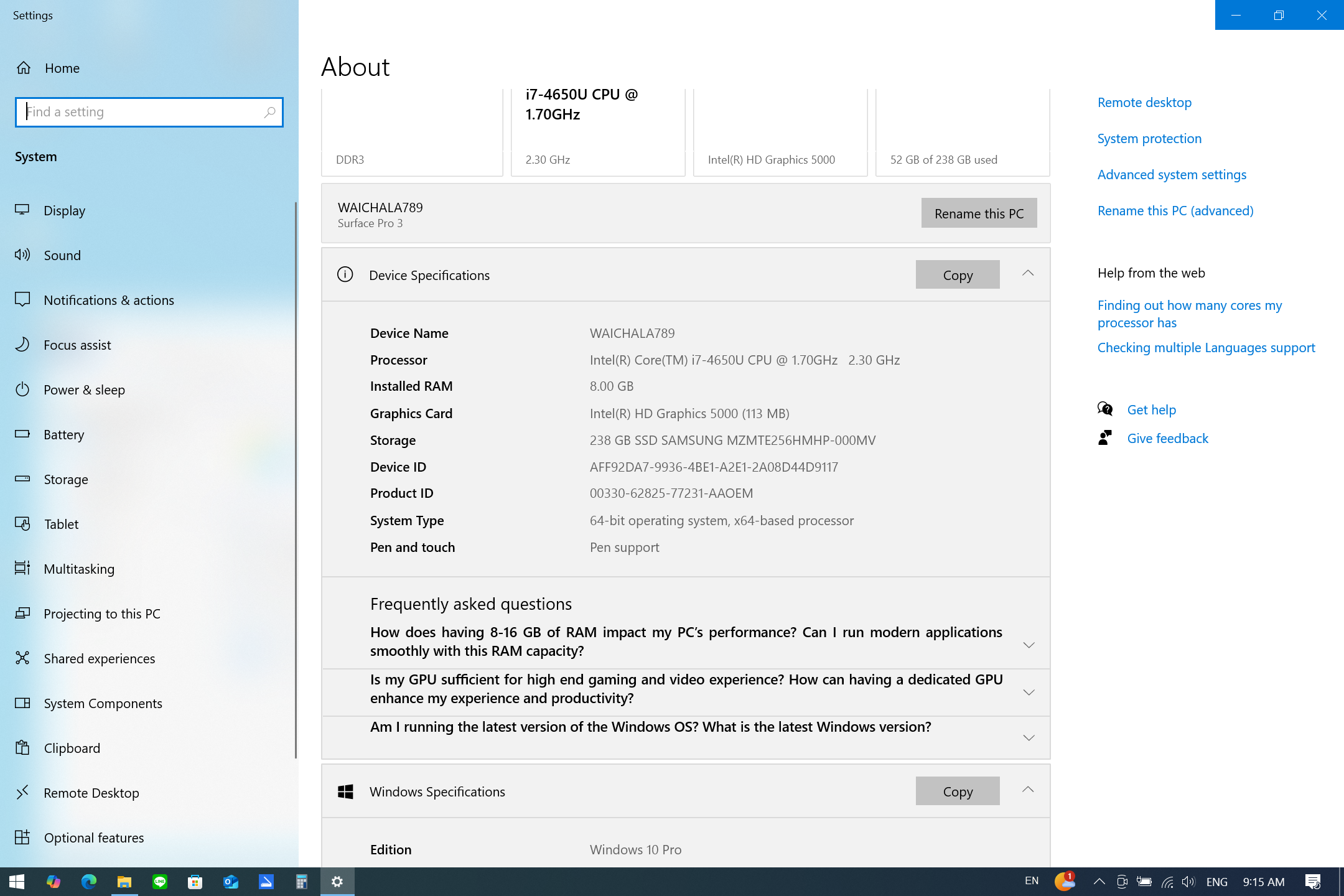Open the Action Center notifications icon

pyautogui.click(x=1313, y=882)
